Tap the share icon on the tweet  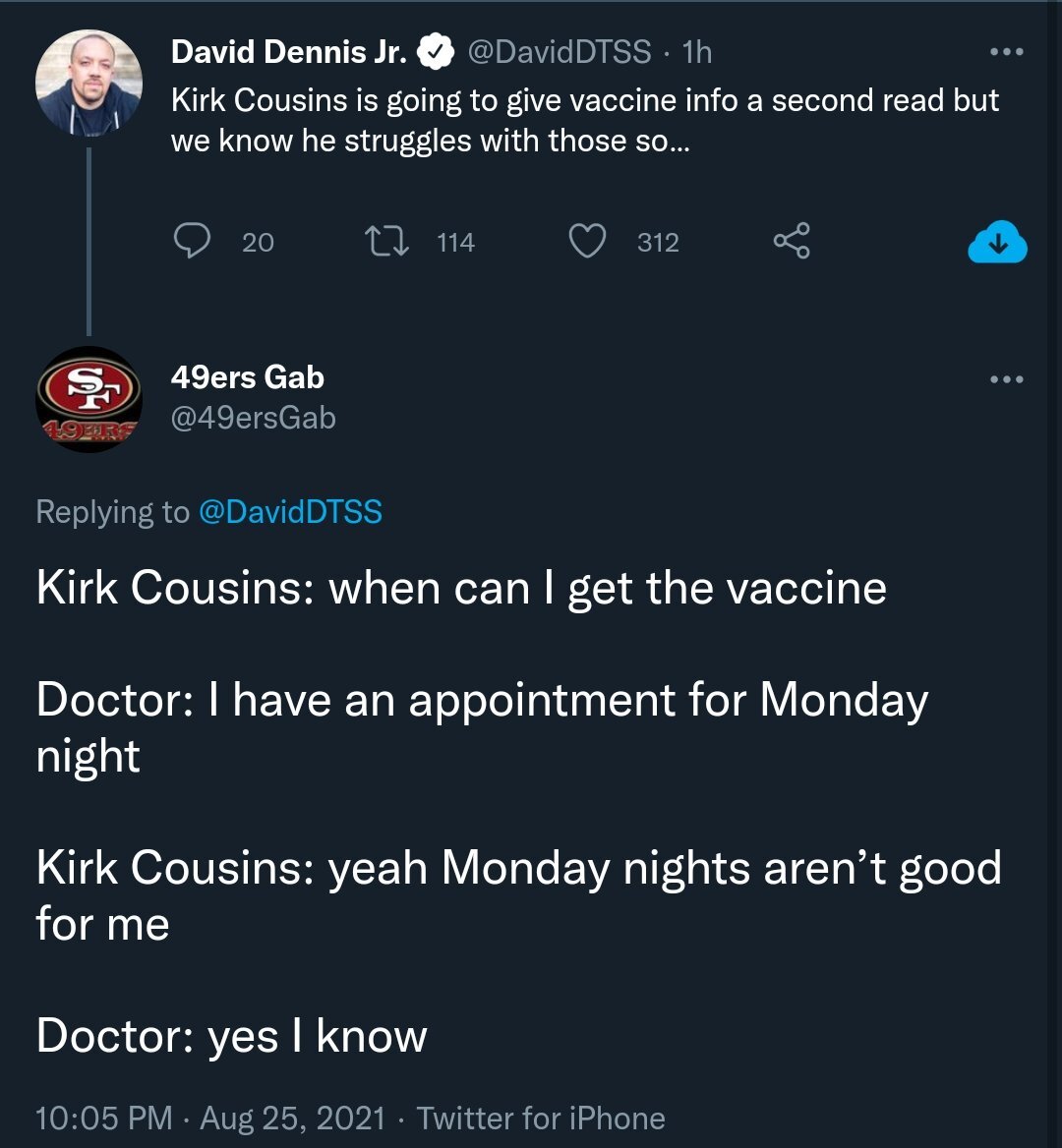[x=791, y=241]
